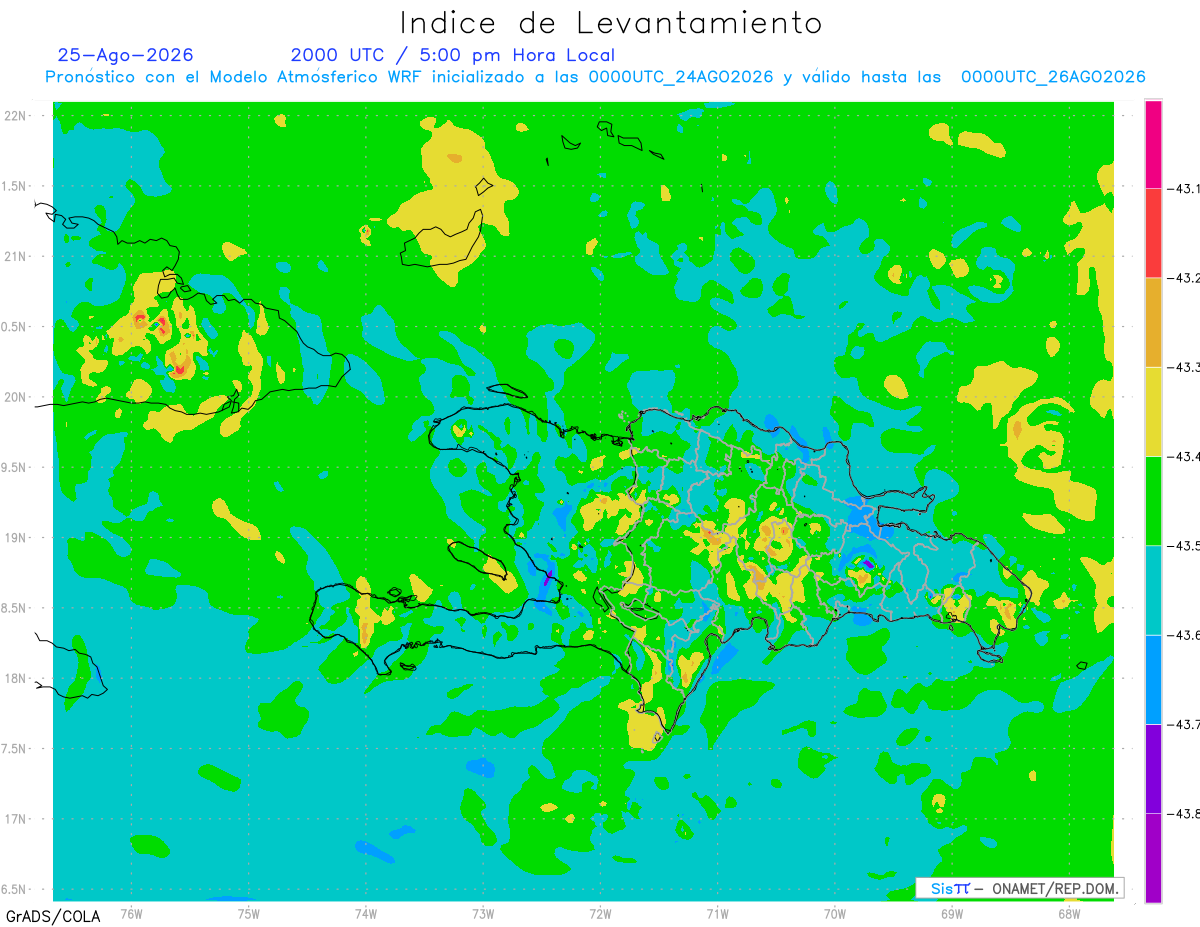1200x927 pixels.
Task: Click the latitude label '18N'
Action: (x=16, y=678)
